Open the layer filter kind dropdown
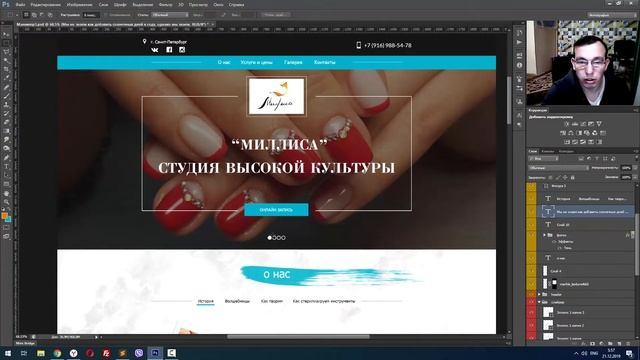 coord(544,158)
